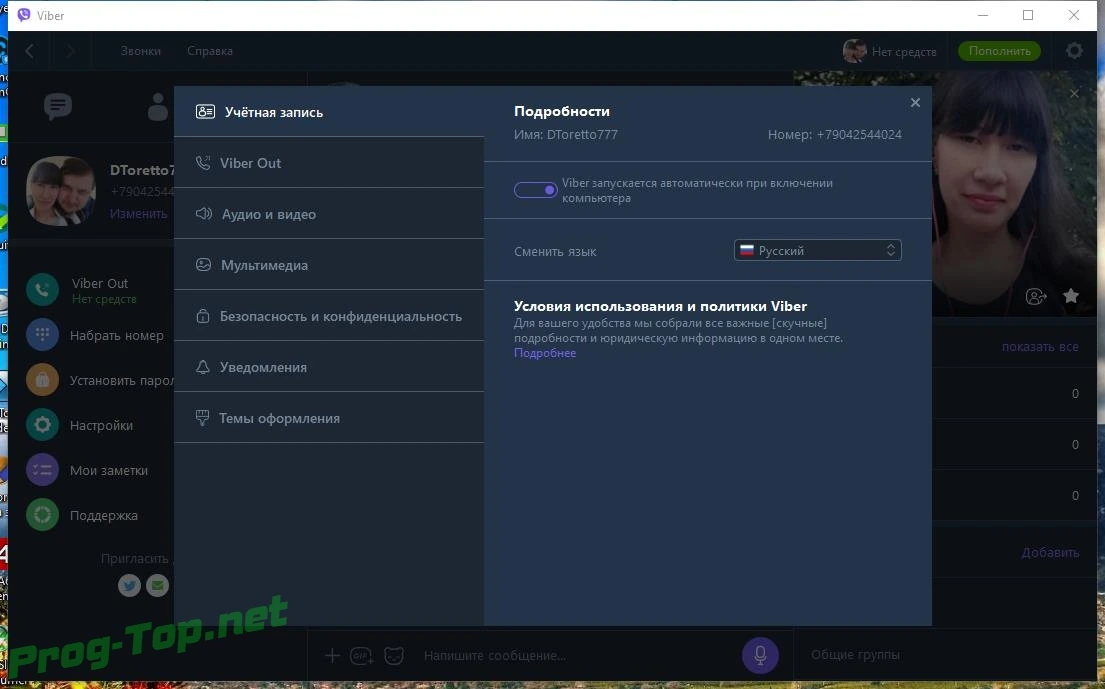Open the Аудио и видео settings section
The height and width of the screenshot is (689, 1105).
click(x=329, y=214)
